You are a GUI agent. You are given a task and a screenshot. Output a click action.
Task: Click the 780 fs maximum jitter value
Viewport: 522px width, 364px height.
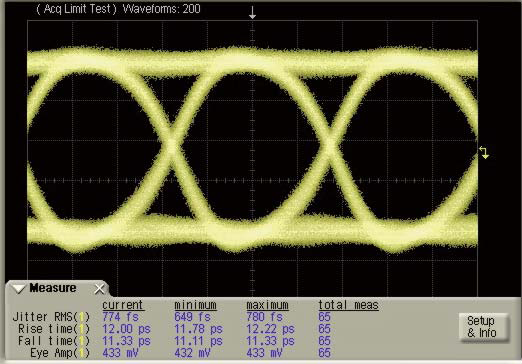pyautogui.click(x=264, y=317)
